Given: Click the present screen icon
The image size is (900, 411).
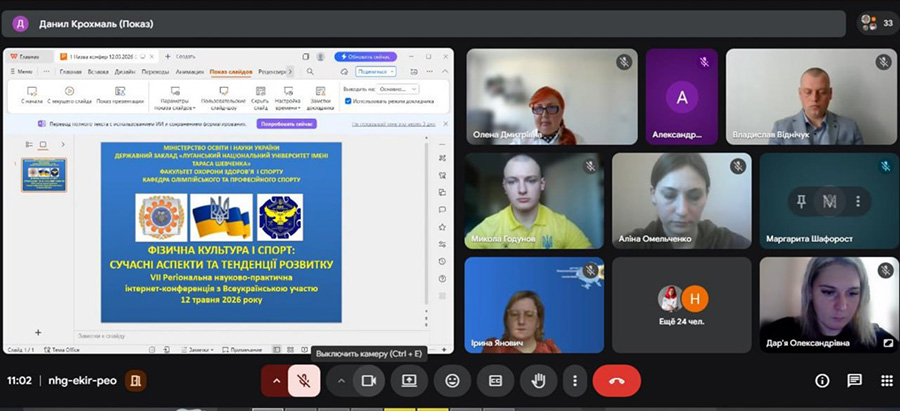Looking at the screenshot, I should (x=409, y=381).
